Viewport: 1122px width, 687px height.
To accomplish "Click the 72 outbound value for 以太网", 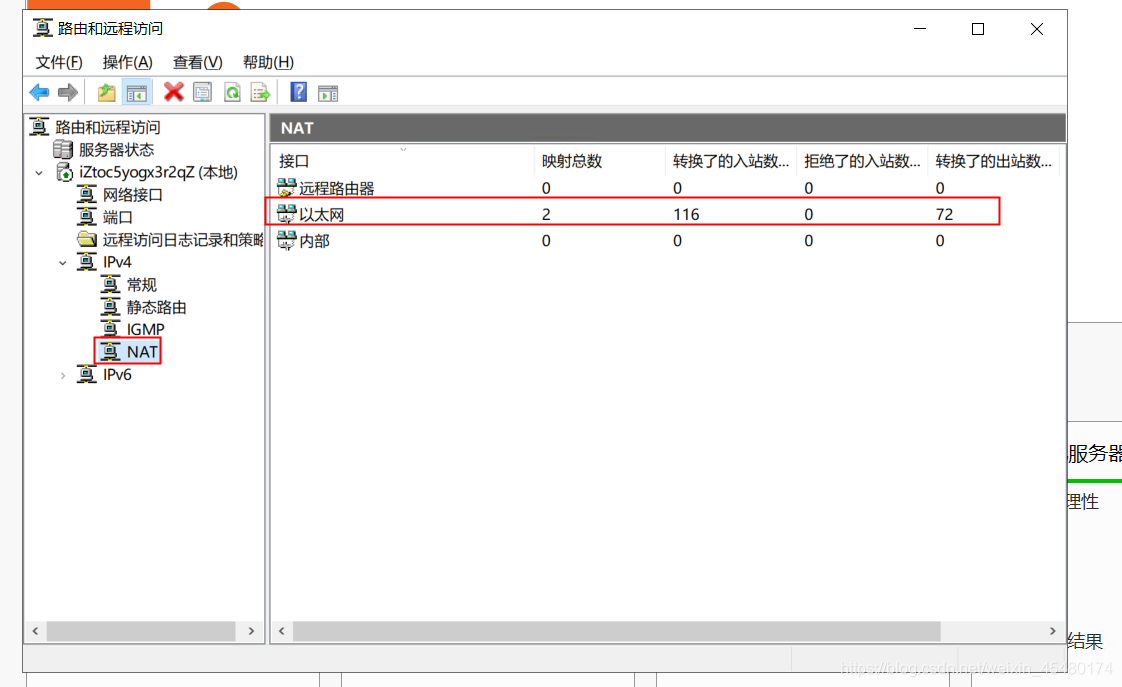I will [x=945, y=214].
